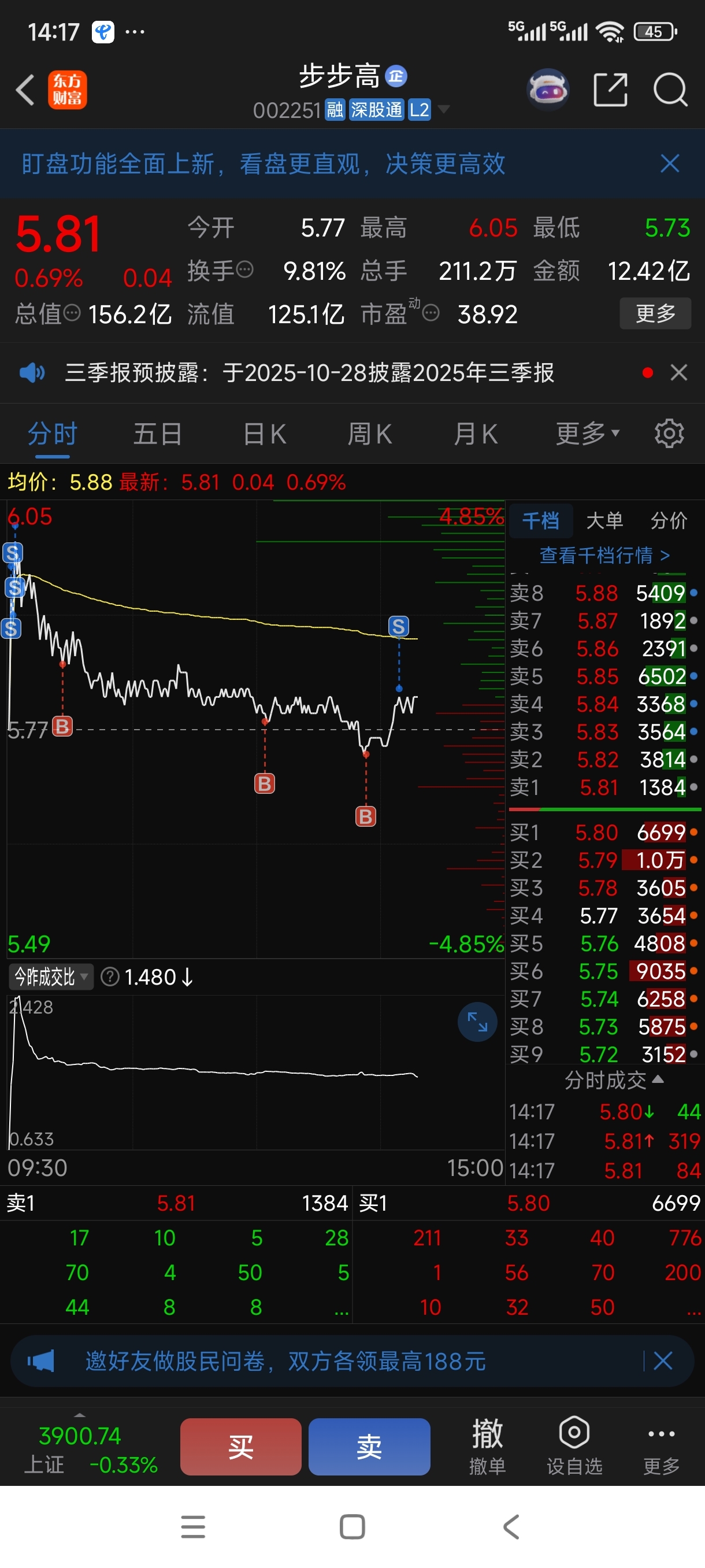Tap the help icon beside 1.480
Image resolution: width=705 pixels, height=1568 pixels.
[x=109, y=977]
